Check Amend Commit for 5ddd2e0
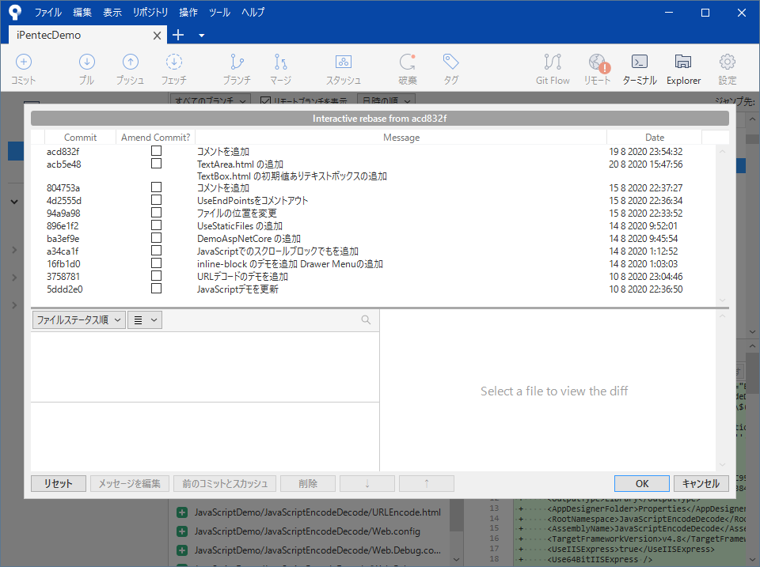Screen dimensions: 760x567 pyautogui.click(x=156, y=288)
